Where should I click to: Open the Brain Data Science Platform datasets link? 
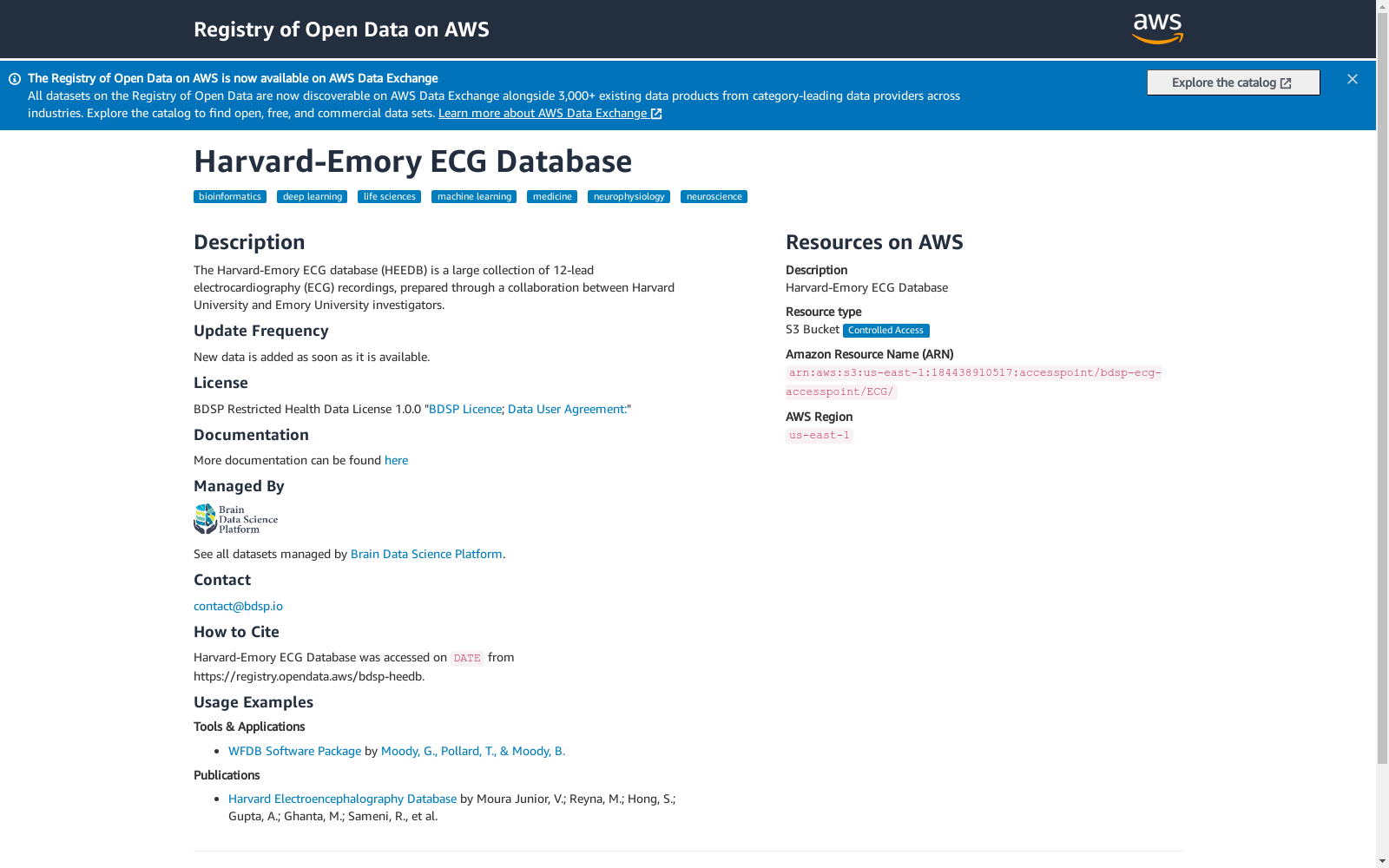coord(426,554)
